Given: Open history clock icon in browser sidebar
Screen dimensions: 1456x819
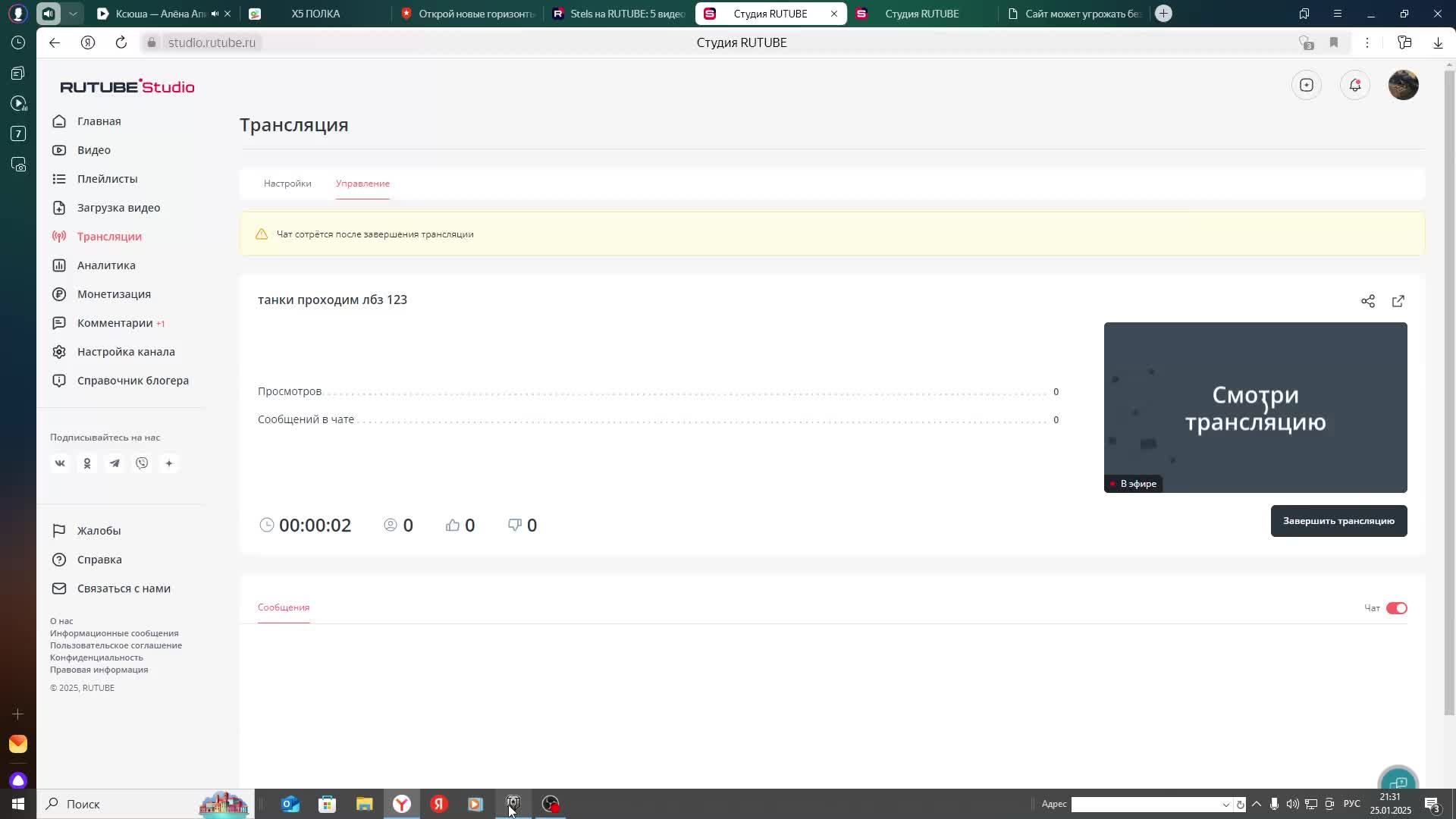Looking at the screenshot, I should point(18,42).
